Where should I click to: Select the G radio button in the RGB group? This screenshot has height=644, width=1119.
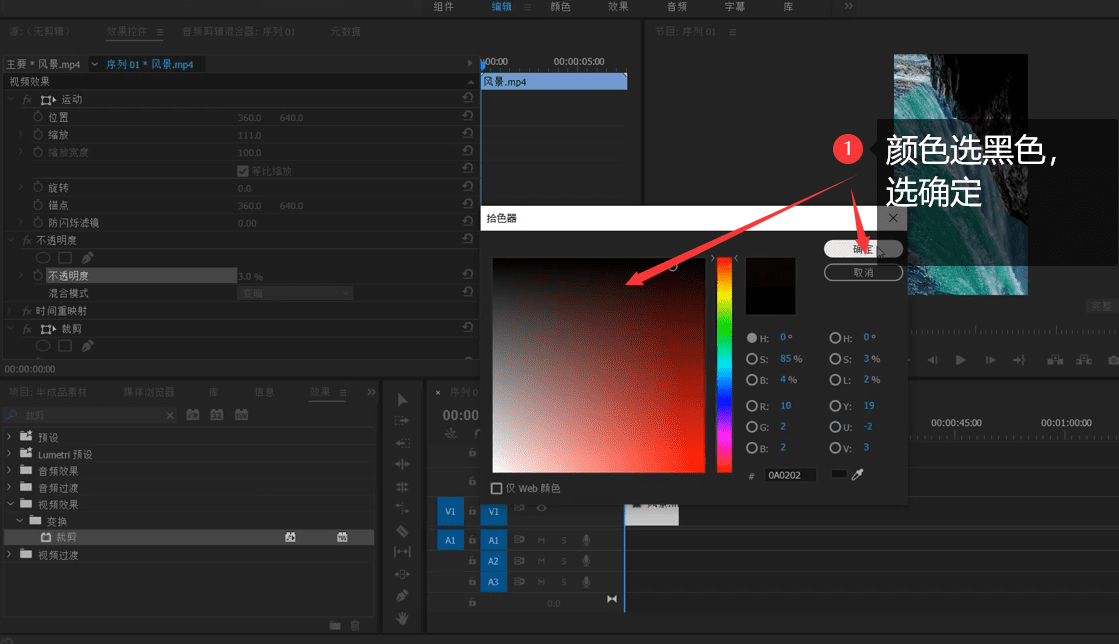[x=751, y=427]
